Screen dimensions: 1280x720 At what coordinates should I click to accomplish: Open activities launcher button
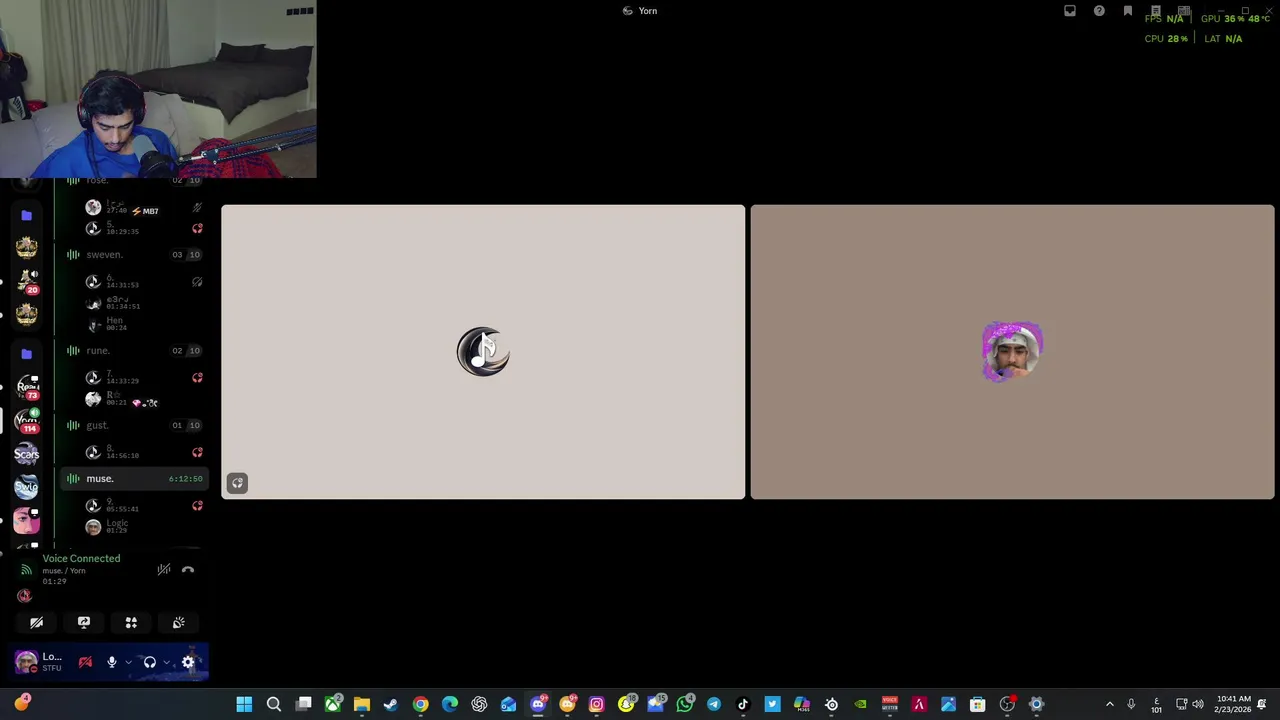(x=131, y=623)
